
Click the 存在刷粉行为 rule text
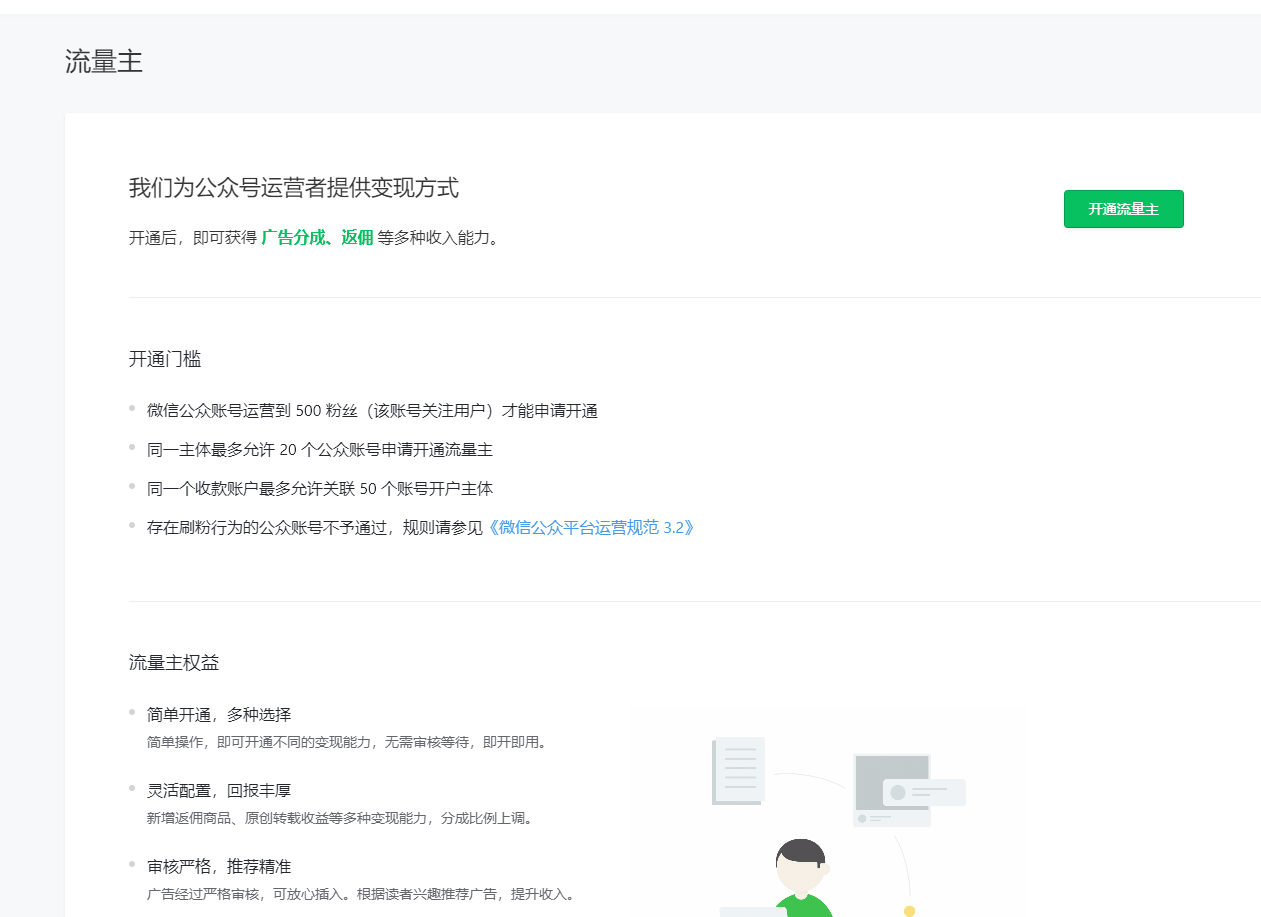pos(314,527)
